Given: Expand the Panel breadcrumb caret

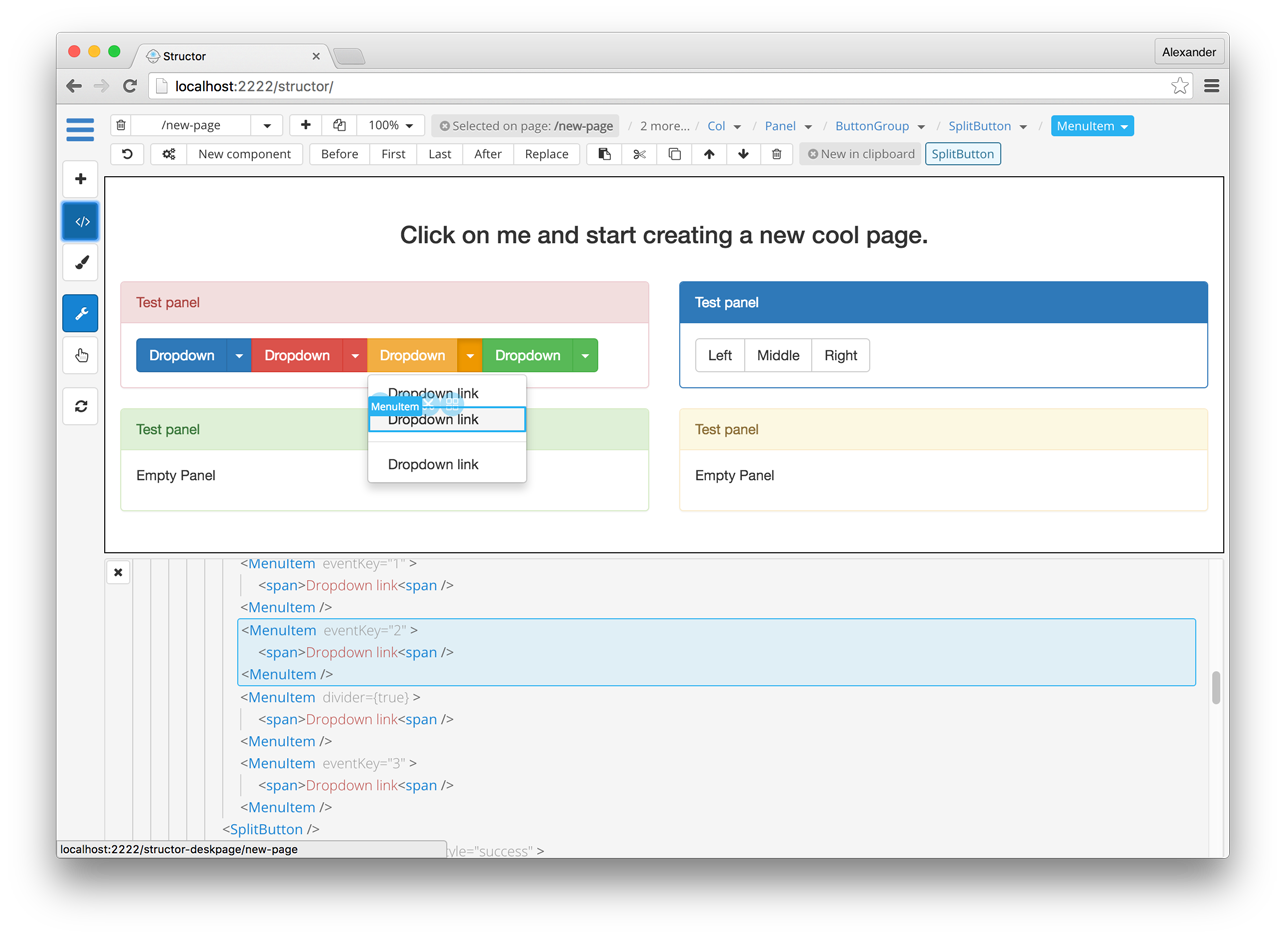Looking at the screenshot, I should [808, 127].
